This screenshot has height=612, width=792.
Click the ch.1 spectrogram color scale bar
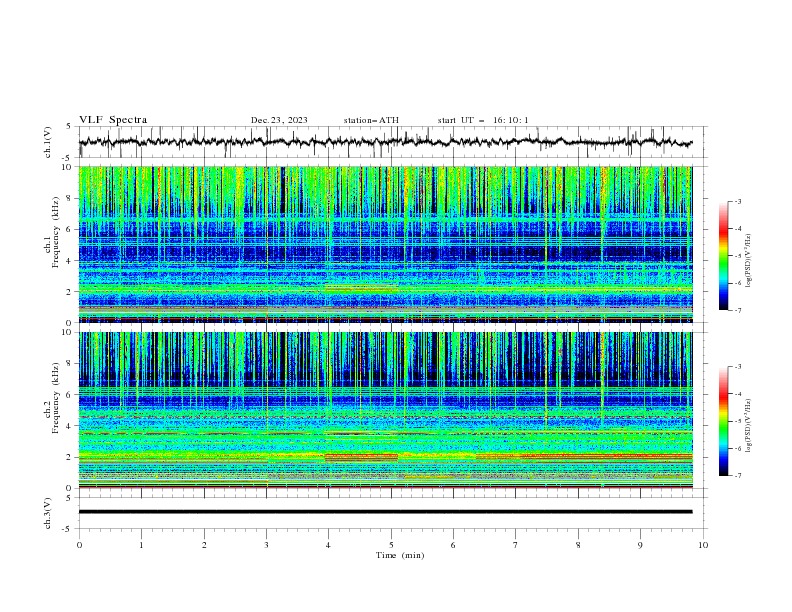723,256
